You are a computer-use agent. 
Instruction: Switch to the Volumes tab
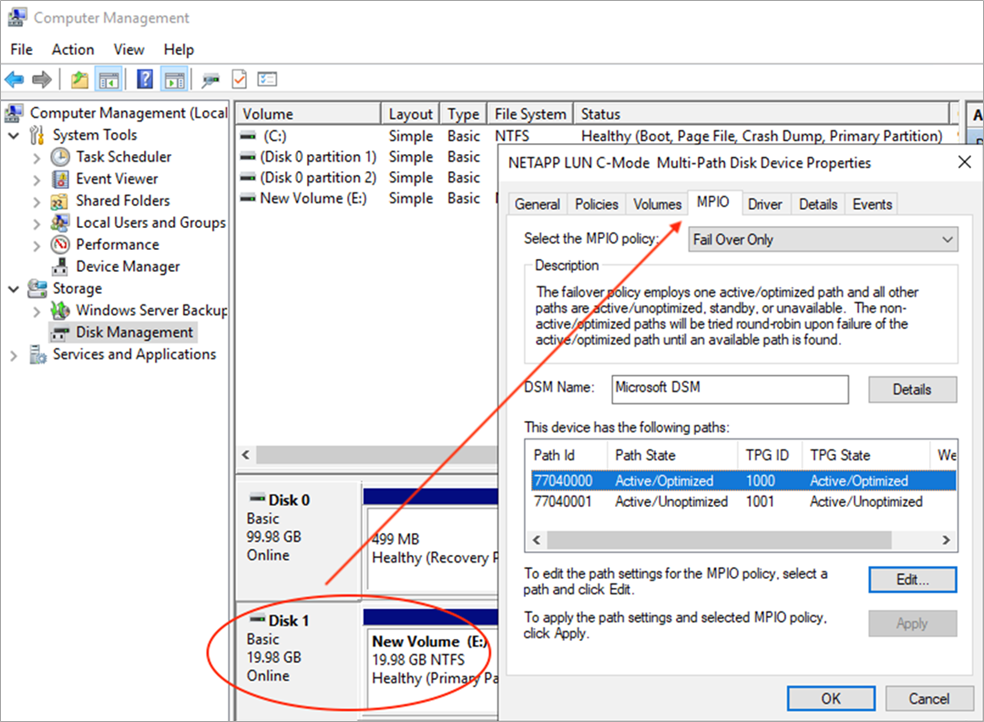(x=657, y=204)
